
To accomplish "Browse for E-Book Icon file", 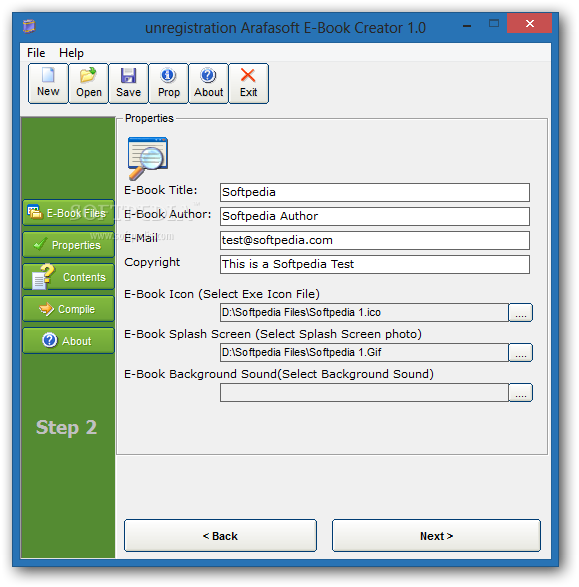I will [x=521, y=312].
